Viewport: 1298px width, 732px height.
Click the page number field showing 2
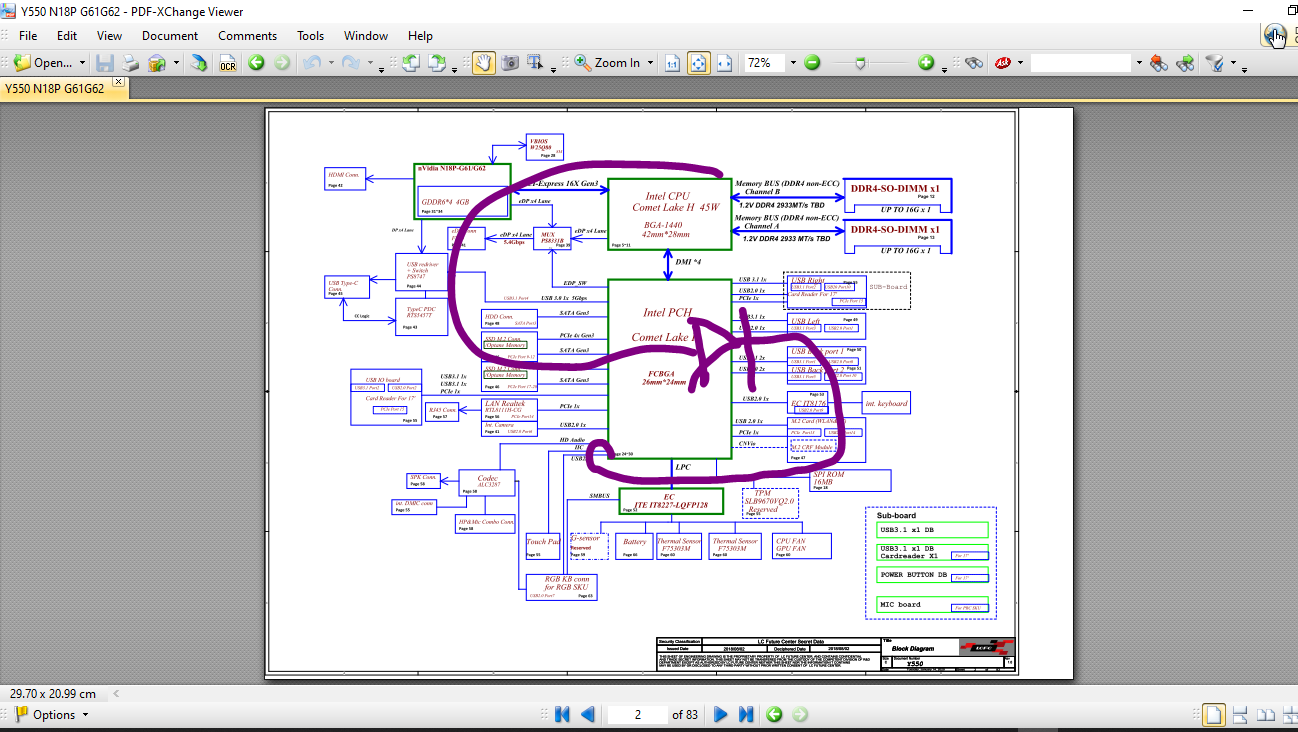[637, 714]
